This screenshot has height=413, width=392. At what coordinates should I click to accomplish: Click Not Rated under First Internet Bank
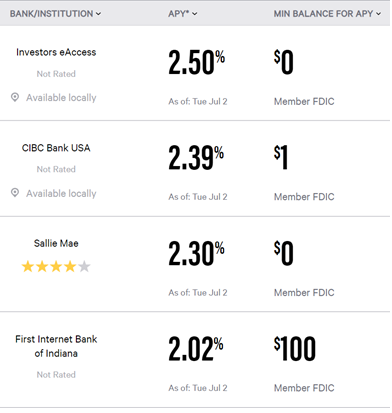56,375
